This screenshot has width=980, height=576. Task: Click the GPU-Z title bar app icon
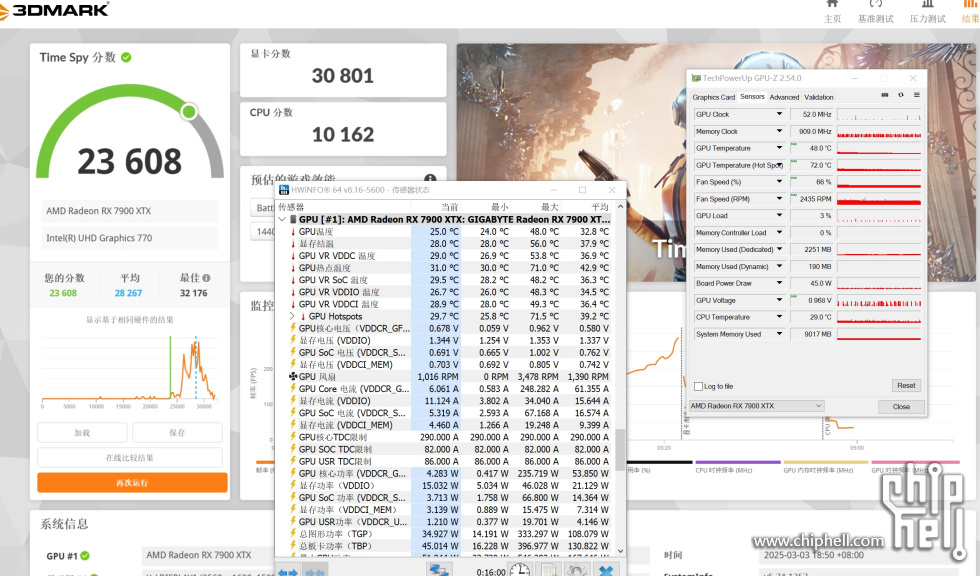click(696, 78)
